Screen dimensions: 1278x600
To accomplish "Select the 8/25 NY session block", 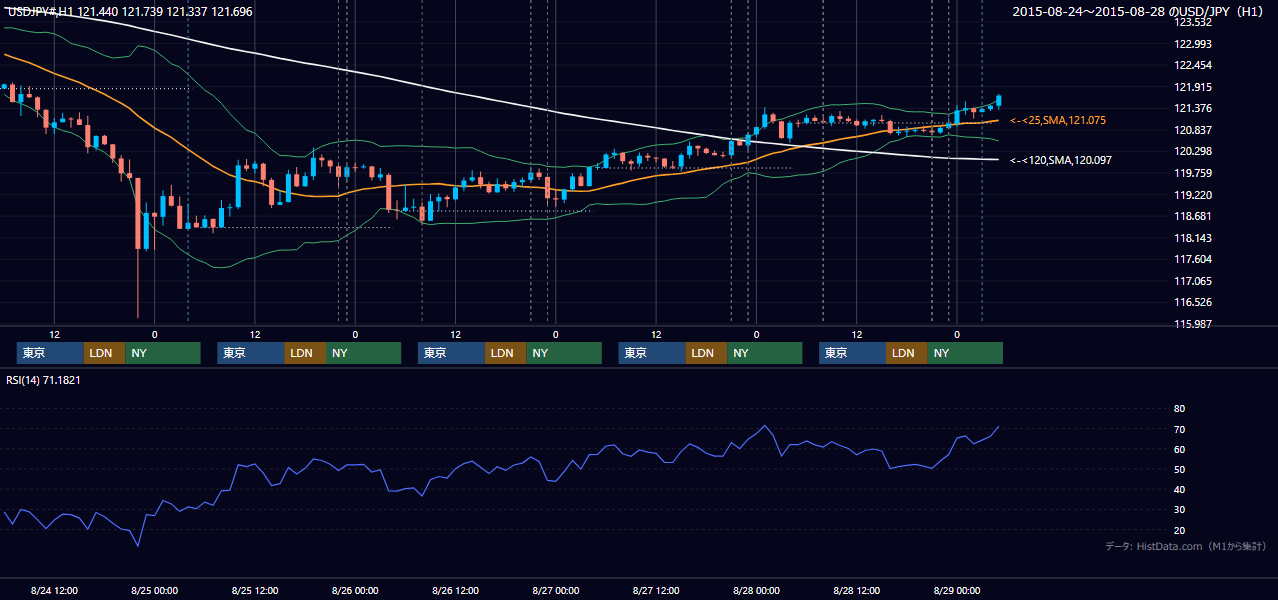I will coord(363,353).
